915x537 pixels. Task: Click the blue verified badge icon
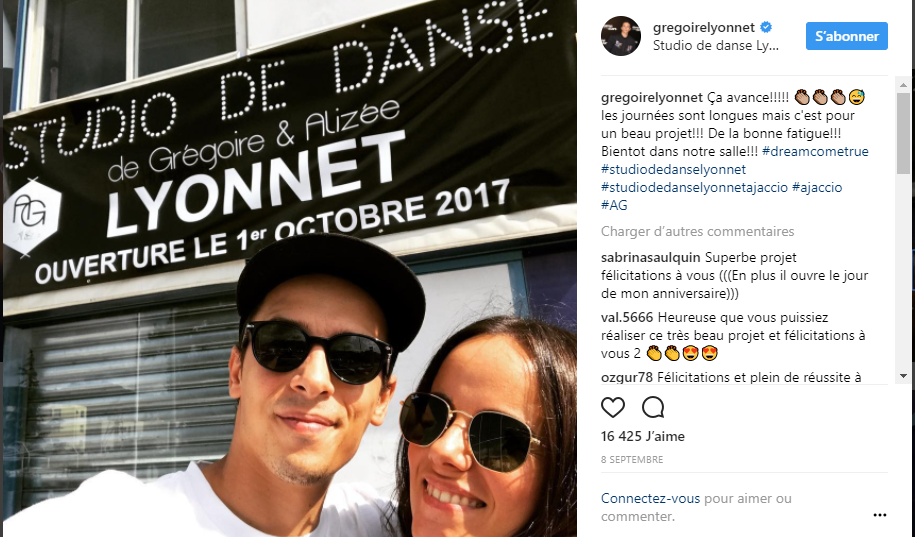click(x=766, y=27)
